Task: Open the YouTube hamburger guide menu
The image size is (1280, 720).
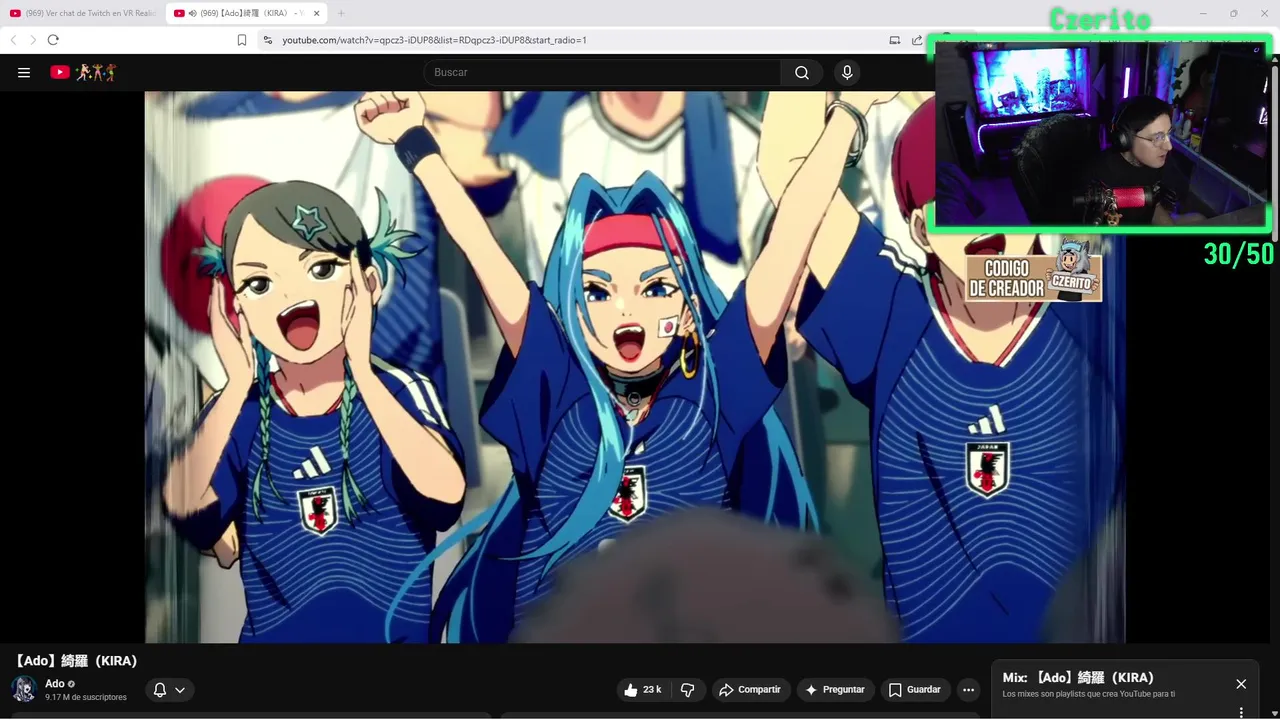Action: click(24, 72)
